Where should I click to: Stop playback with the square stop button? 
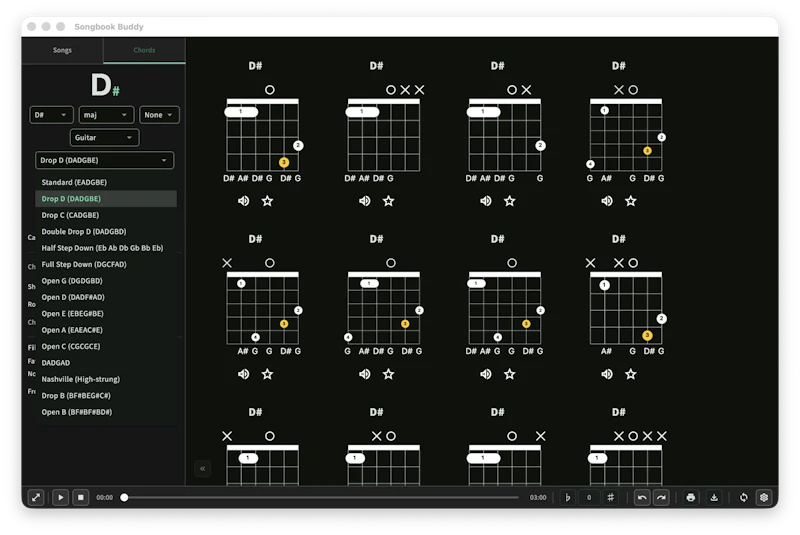(x=81, y=497)
